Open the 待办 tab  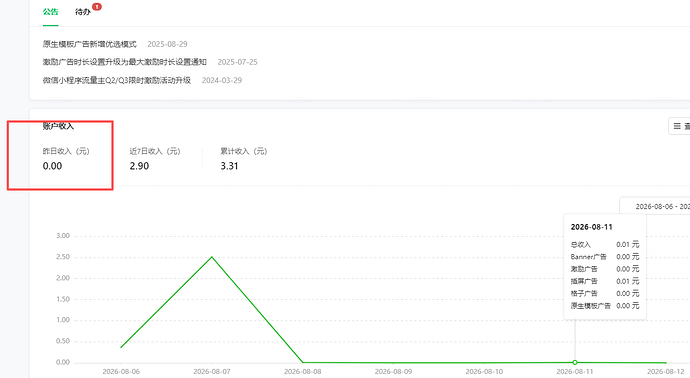point(83,12)
